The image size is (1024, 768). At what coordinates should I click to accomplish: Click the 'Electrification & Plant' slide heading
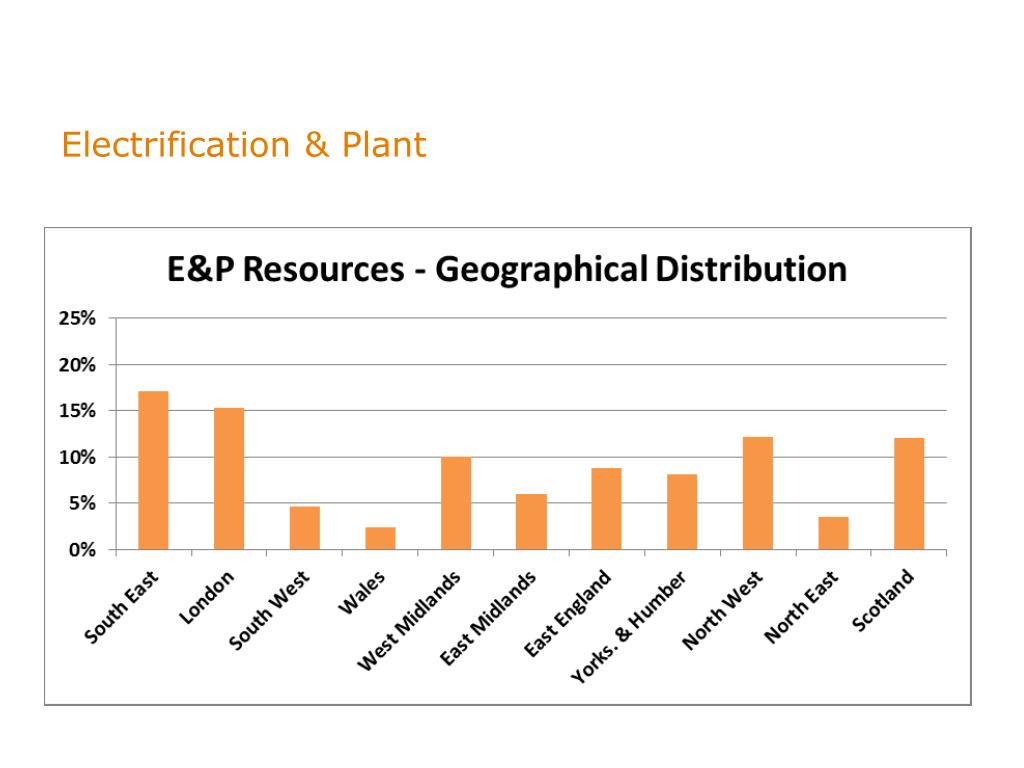pos(244,145)
